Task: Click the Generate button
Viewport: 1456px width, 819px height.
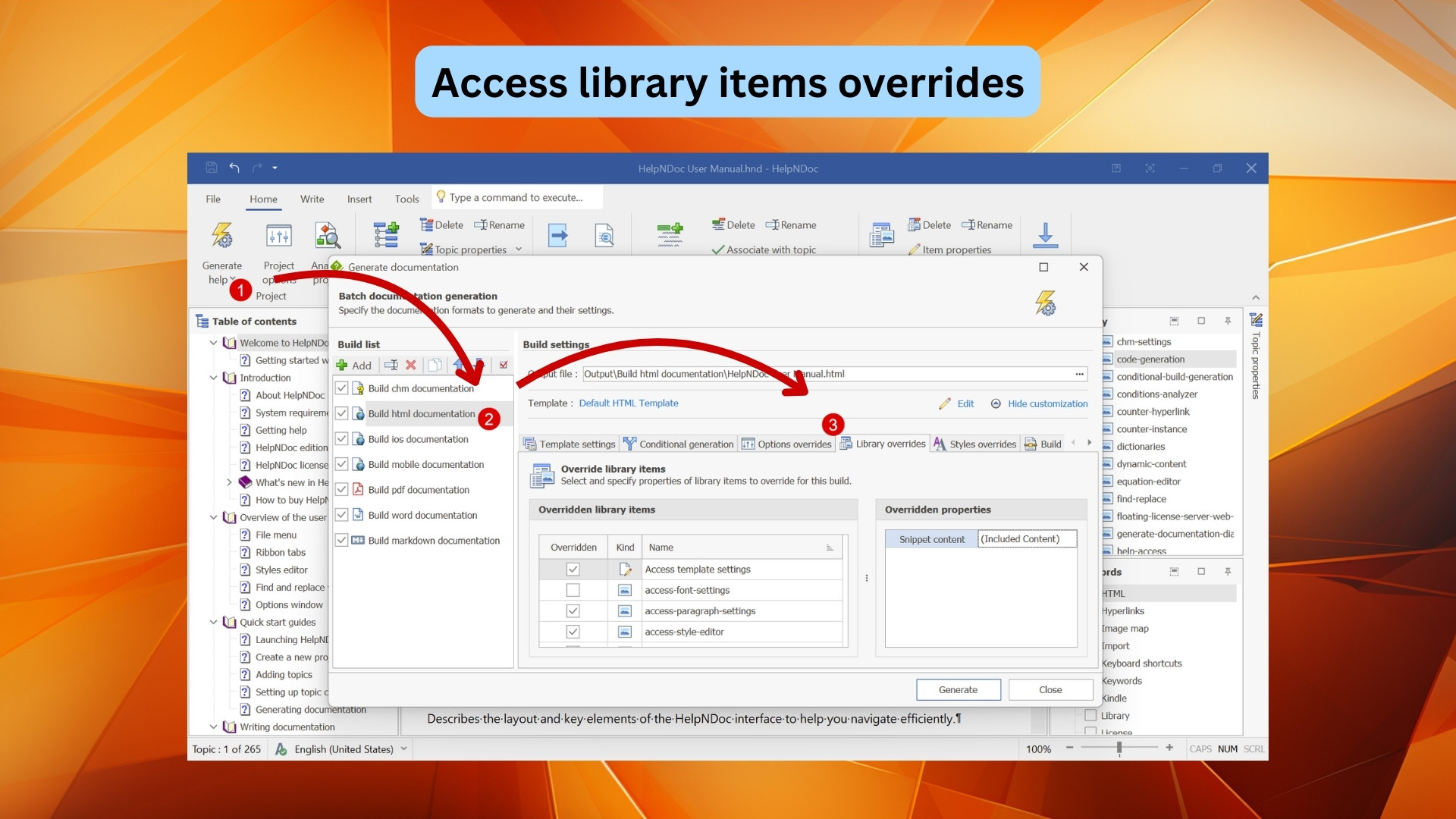Action: (x=958, y=689)
